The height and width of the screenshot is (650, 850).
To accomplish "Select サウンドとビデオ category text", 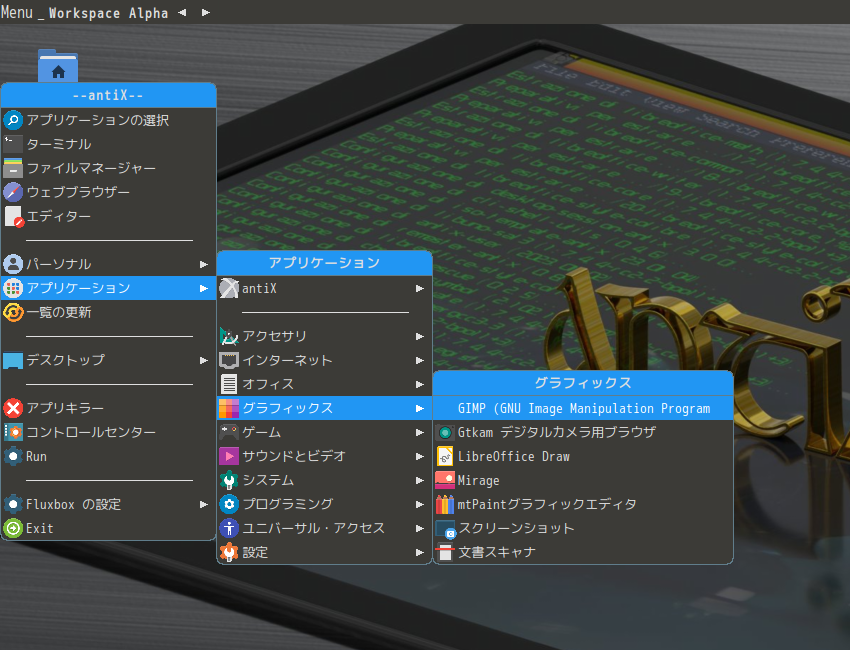I will point(294,456).
